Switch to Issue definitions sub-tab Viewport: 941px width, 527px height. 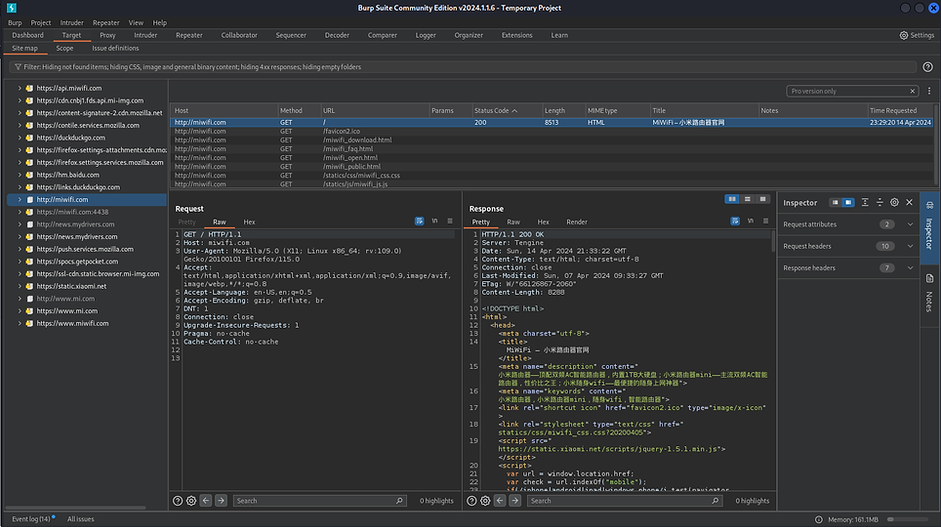pos(115,49)
